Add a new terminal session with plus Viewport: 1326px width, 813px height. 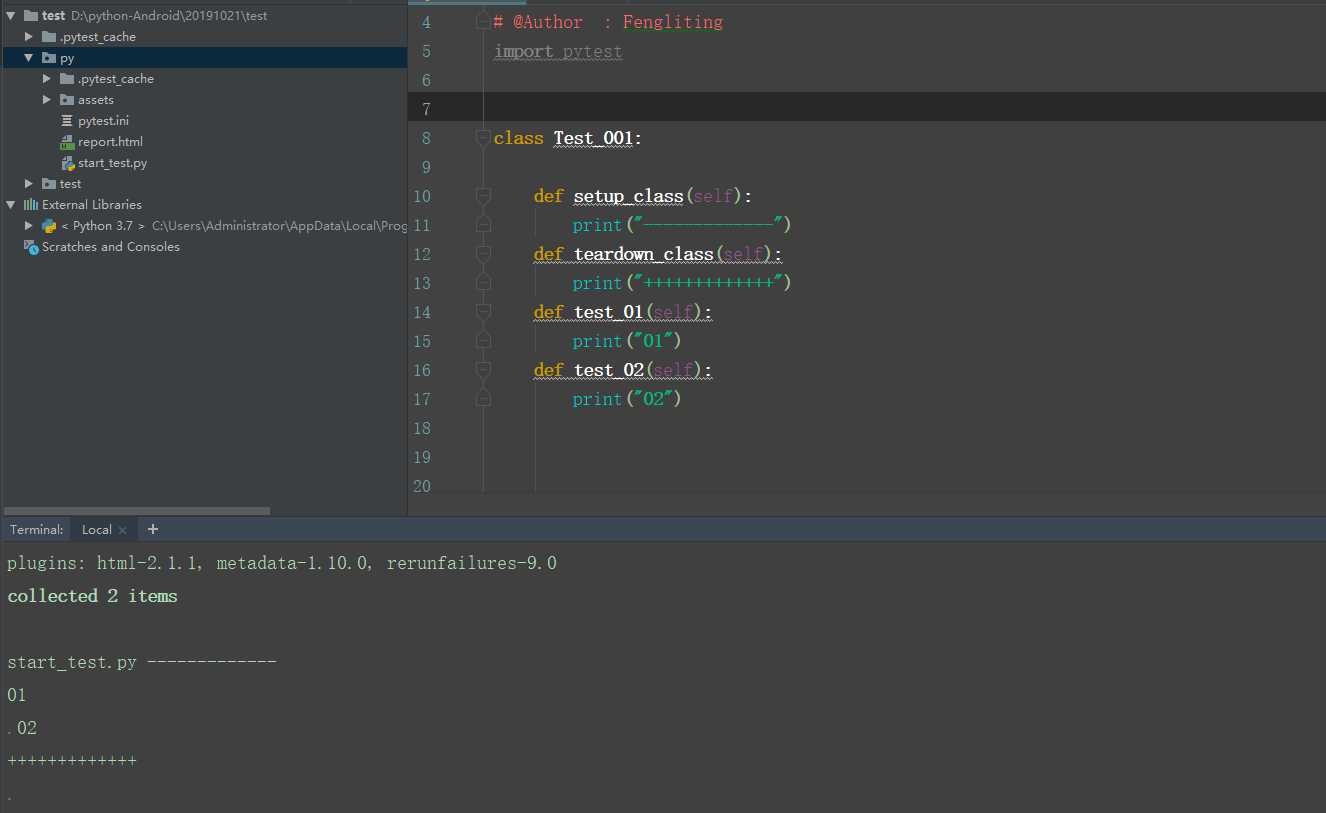(153, 529)
